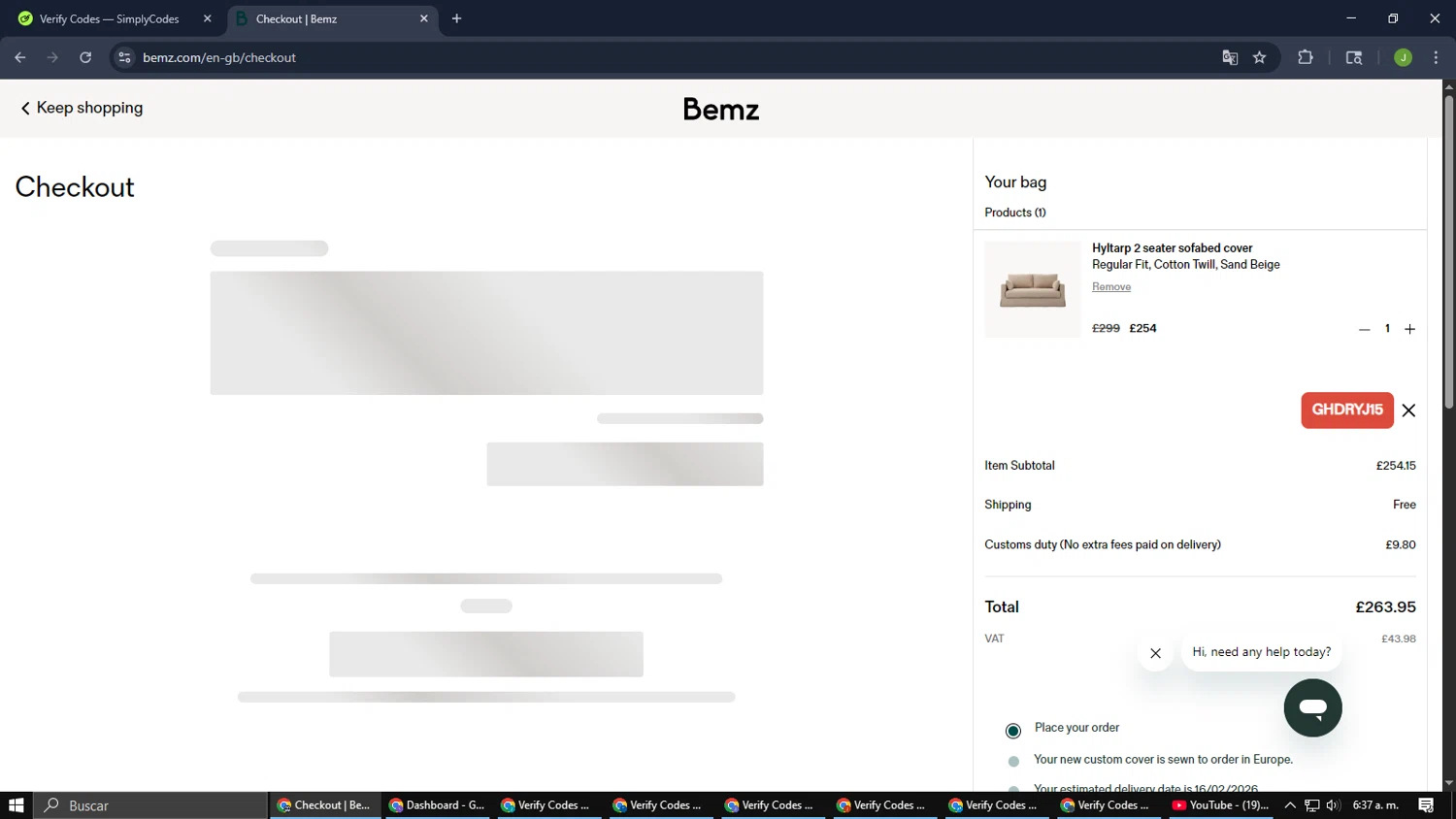Reload the checkout page
1456x819 pixels.
[x=85, y=57]
